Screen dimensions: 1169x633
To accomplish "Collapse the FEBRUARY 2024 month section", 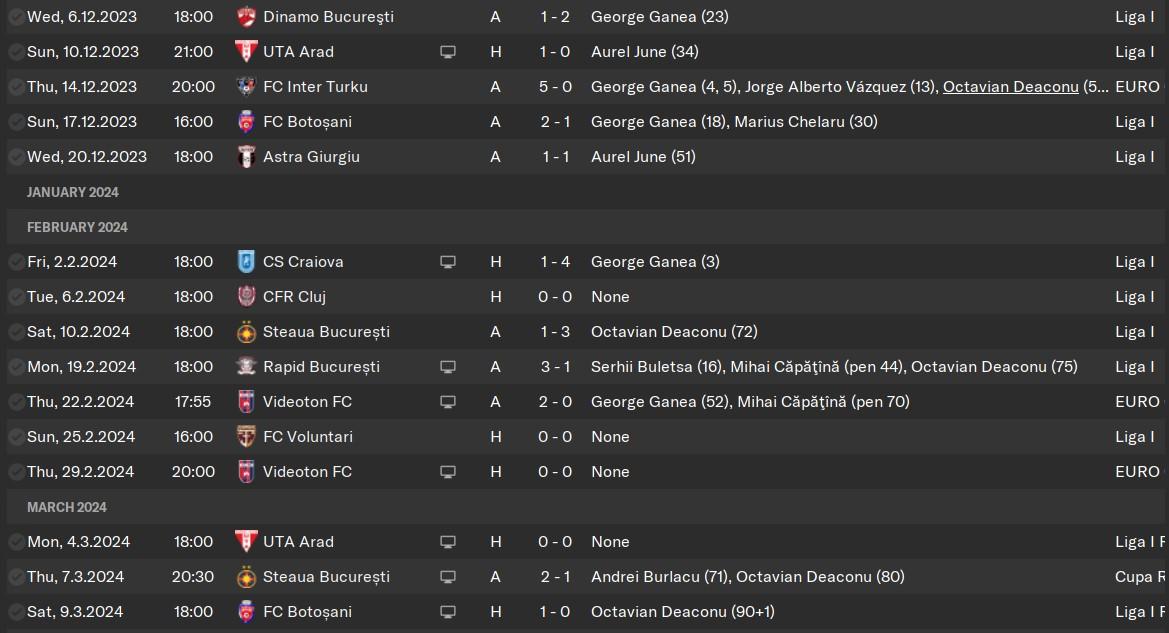I will [x=77, y=227].
